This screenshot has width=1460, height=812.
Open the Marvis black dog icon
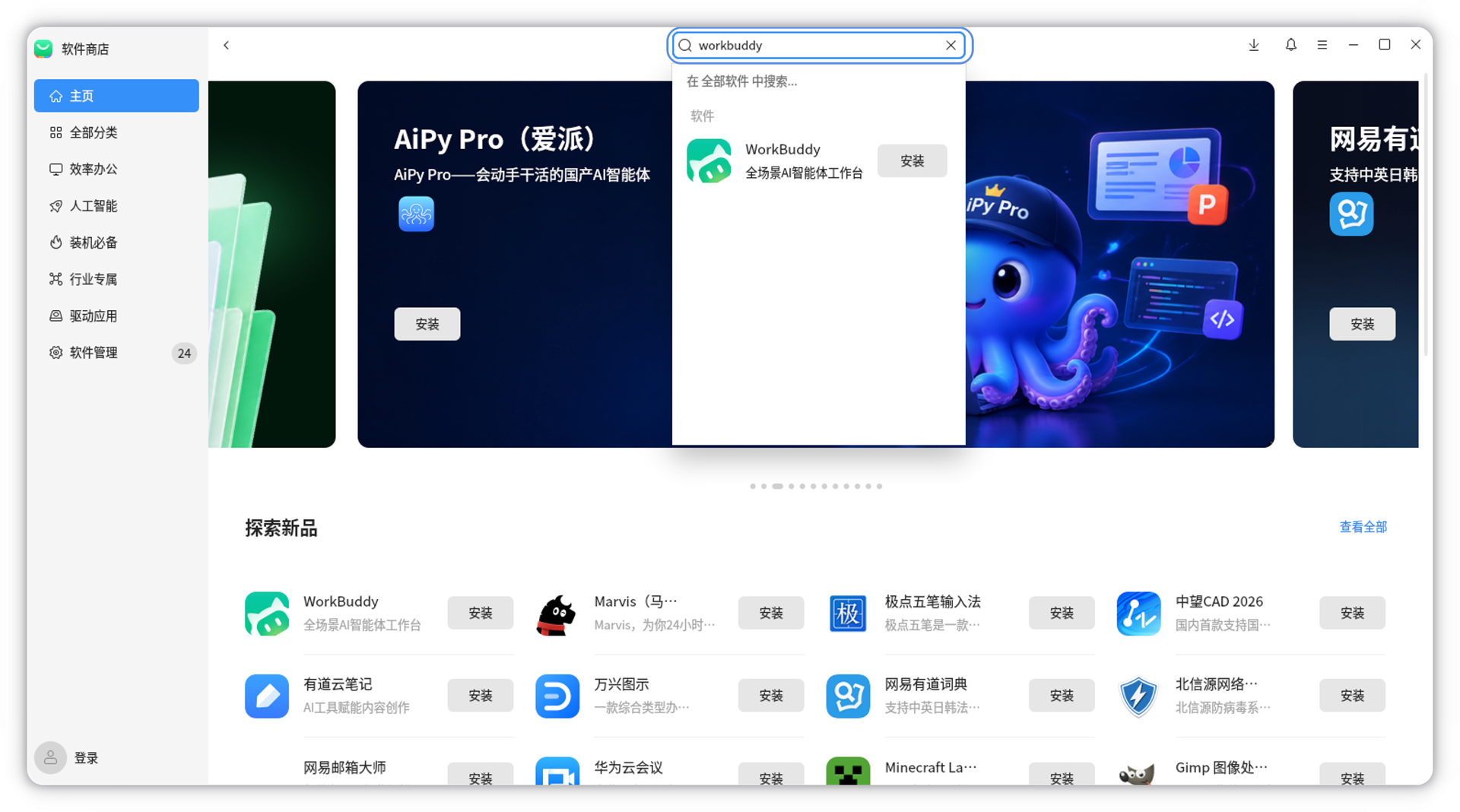(557, 614)
